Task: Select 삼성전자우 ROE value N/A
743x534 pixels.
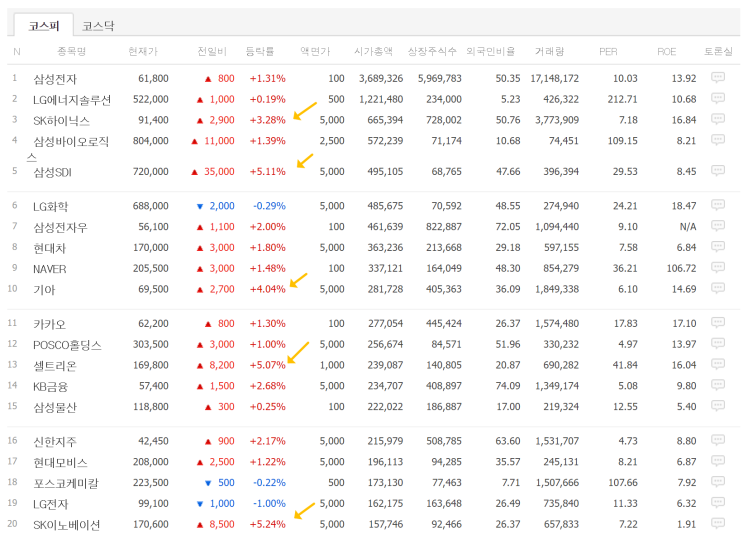Action: (688, 226)
